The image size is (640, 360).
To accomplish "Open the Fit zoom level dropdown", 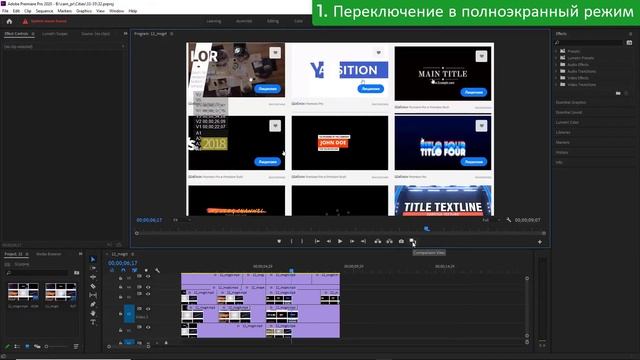I will pos(182,220).
